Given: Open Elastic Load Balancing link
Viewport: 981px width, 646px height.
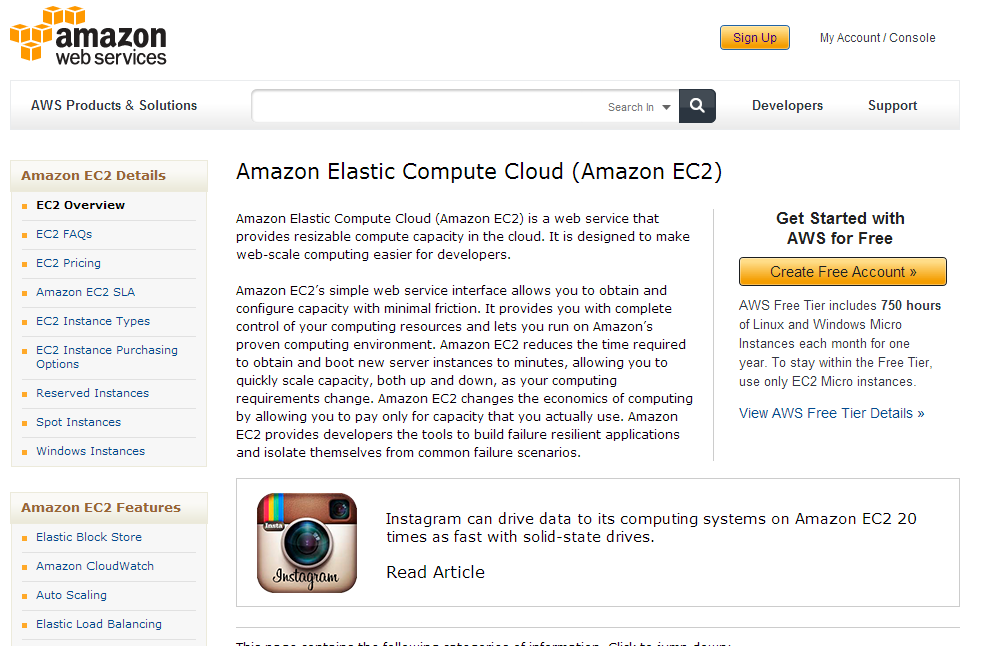Looking at the screenshot, I should [99, 624].
